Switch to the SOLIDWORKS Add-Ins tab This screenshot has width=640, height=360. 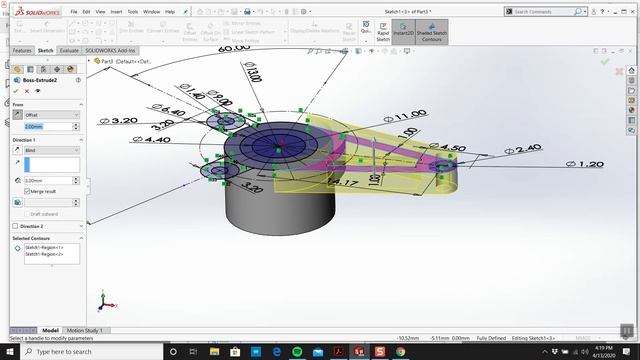110,51
